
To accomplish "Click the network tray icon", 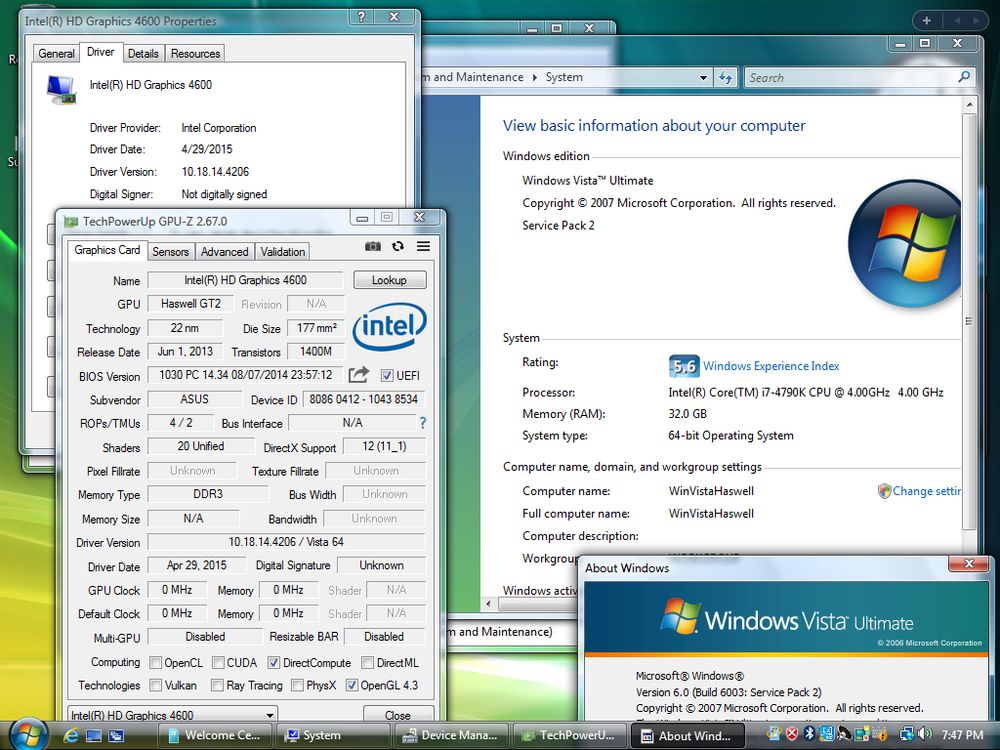I will (x=907, y=733).
